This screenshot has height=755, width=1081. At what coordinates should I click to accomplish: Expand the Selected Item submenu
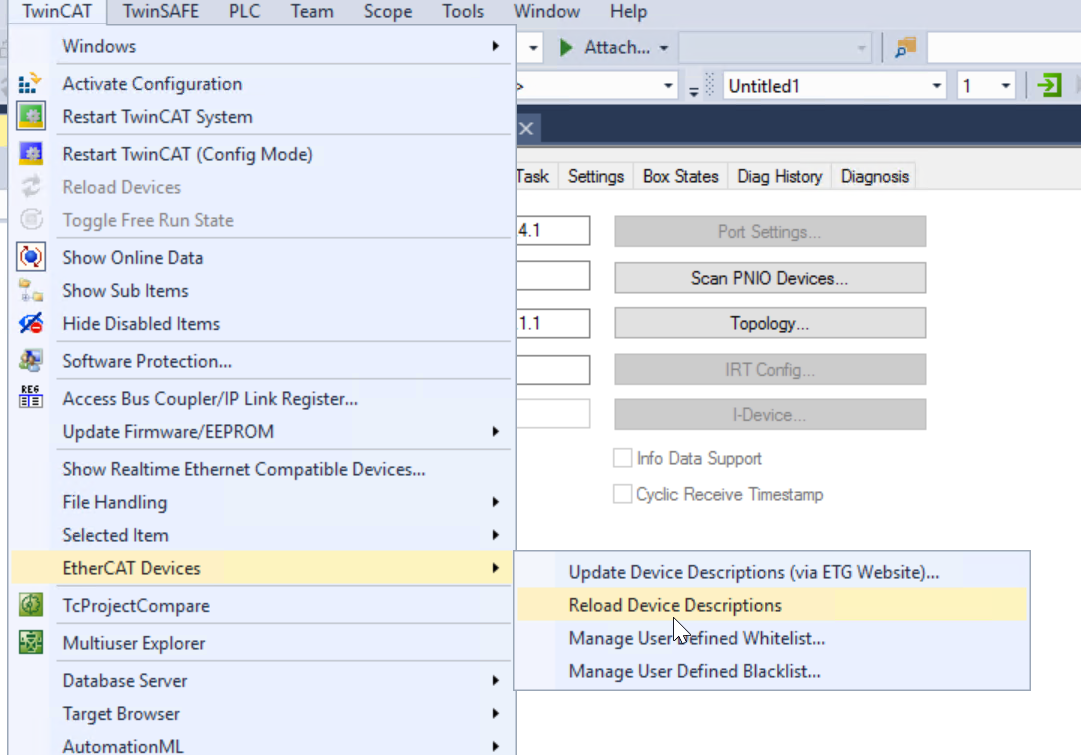[495, 534]
